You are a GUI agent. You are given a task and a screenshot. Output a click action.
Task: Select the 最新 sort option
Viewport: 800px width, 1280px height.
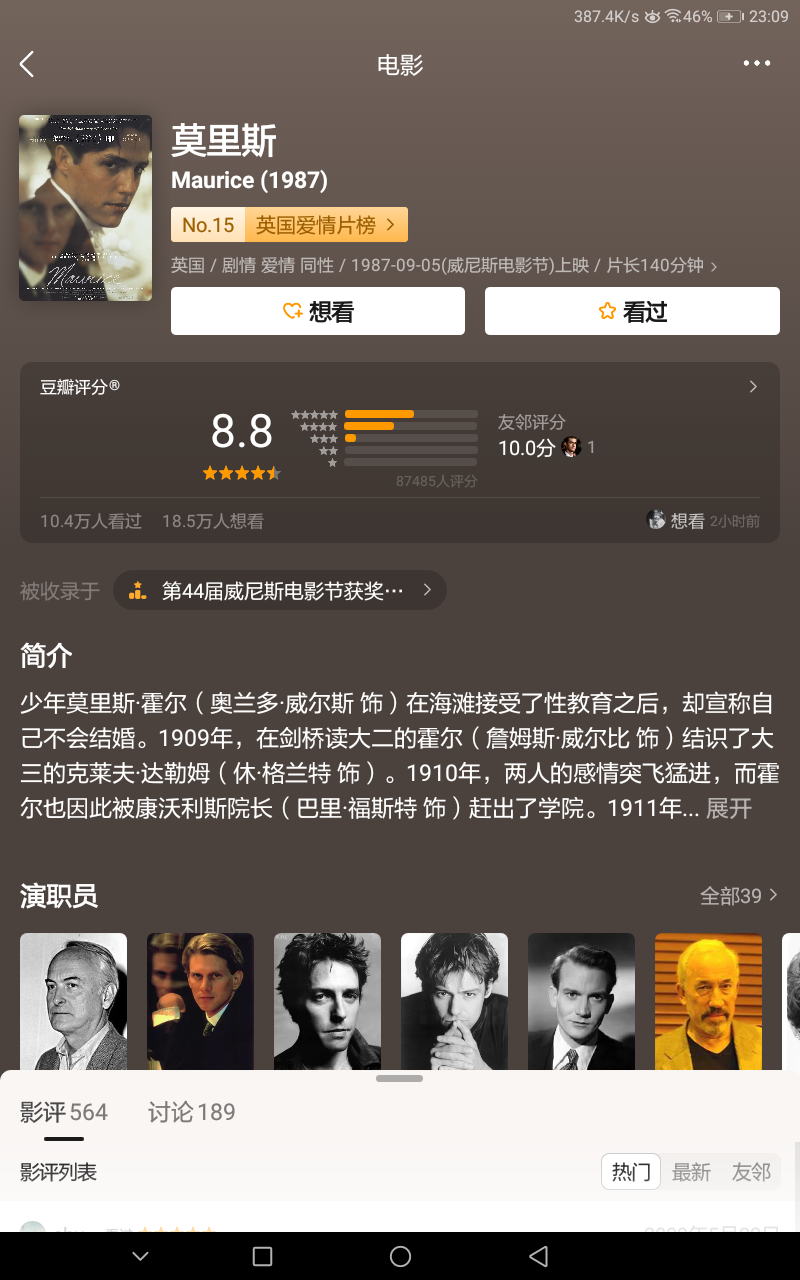pos(691,1172)
